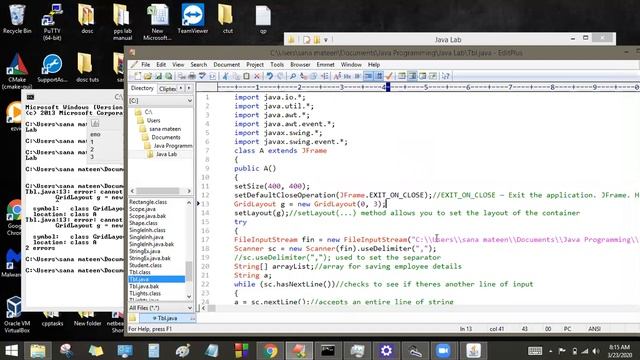Open Chrome from the taskbar
Image resolution: width=640 pixels, height=360 pixels.
(269, 351)
